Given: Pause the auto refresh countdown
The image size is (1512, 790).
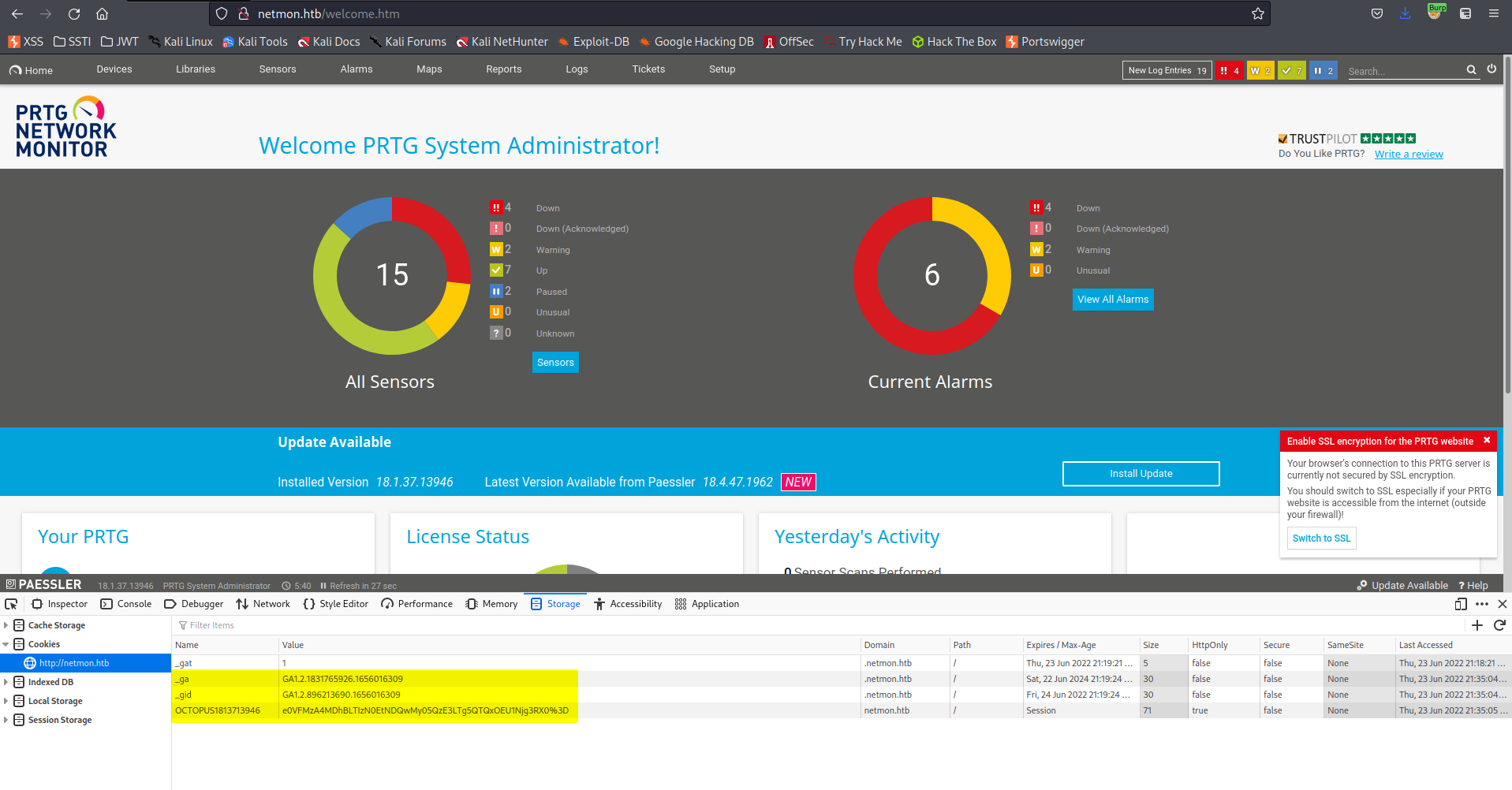Looking at the screenshot, I should (323, 586).
